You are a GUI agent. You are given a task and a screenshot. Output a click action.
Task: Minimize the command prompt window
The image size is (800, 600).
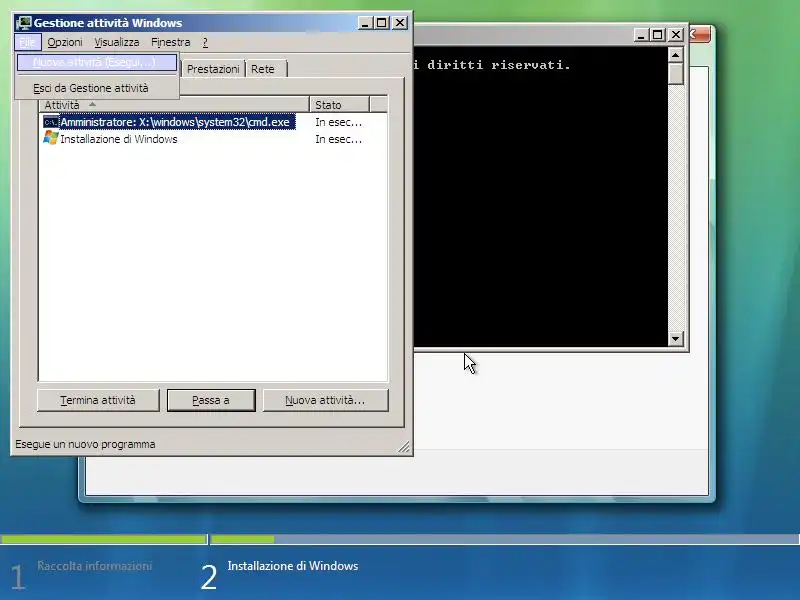641,35
